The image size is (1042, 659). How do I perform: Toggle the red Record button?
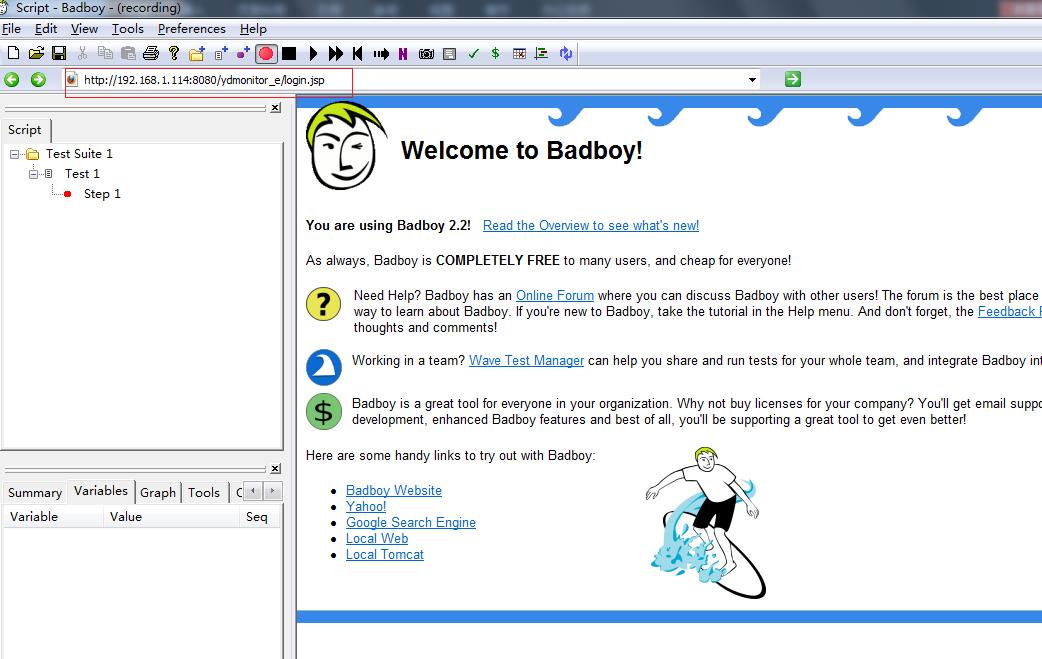(x=266, y=53)
